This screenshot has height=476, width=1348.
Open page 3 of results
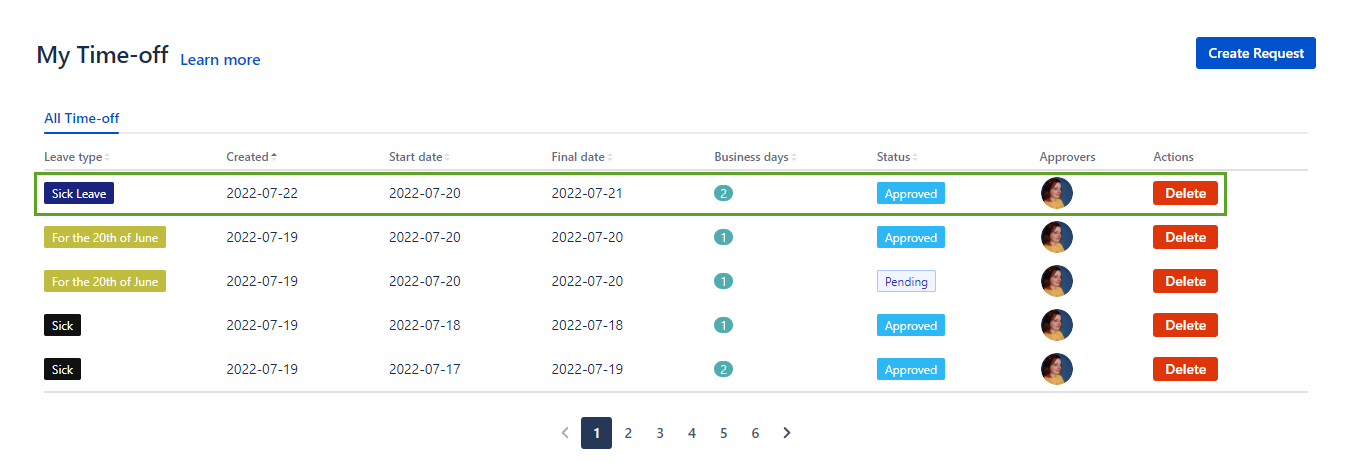pyautogui.click(x=660, y=433)
